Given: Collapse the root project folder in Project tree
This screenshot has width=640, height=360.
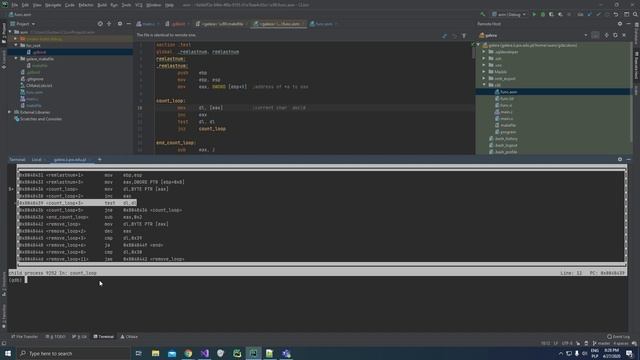Looking at the screenshot, I should [x=11, y=32].
